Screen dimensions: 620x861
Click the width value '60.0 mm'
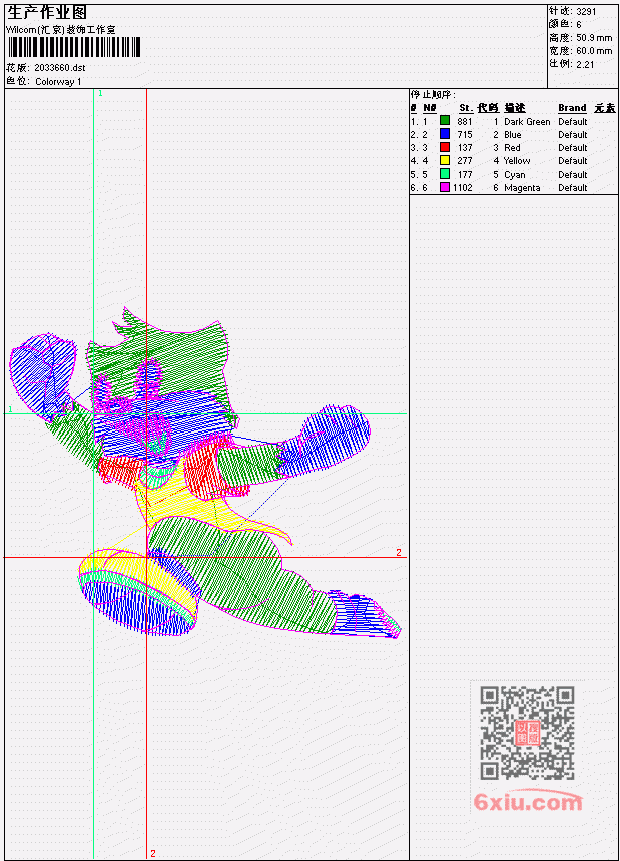coord(594,51)
